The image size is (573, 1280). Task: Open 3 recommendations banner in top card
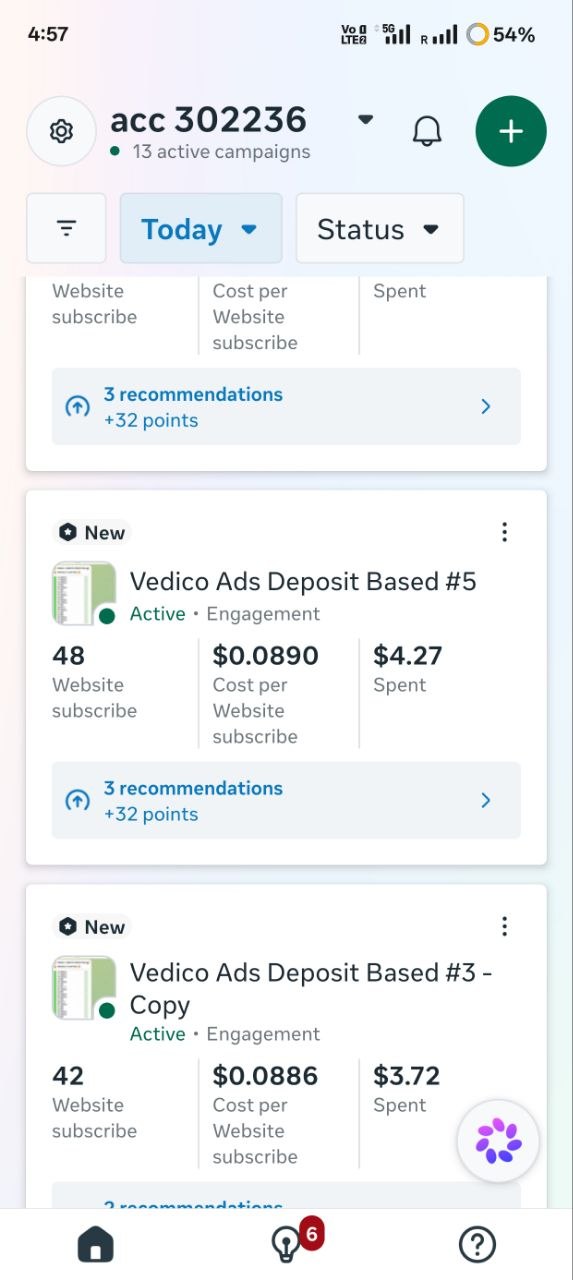click(x=286, y=406)
